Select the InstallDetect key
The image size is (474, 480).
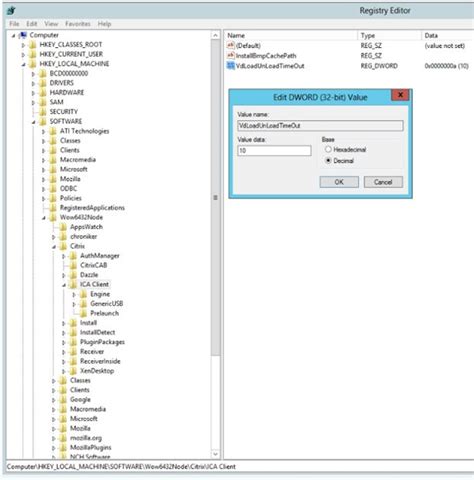pos(98,333)
